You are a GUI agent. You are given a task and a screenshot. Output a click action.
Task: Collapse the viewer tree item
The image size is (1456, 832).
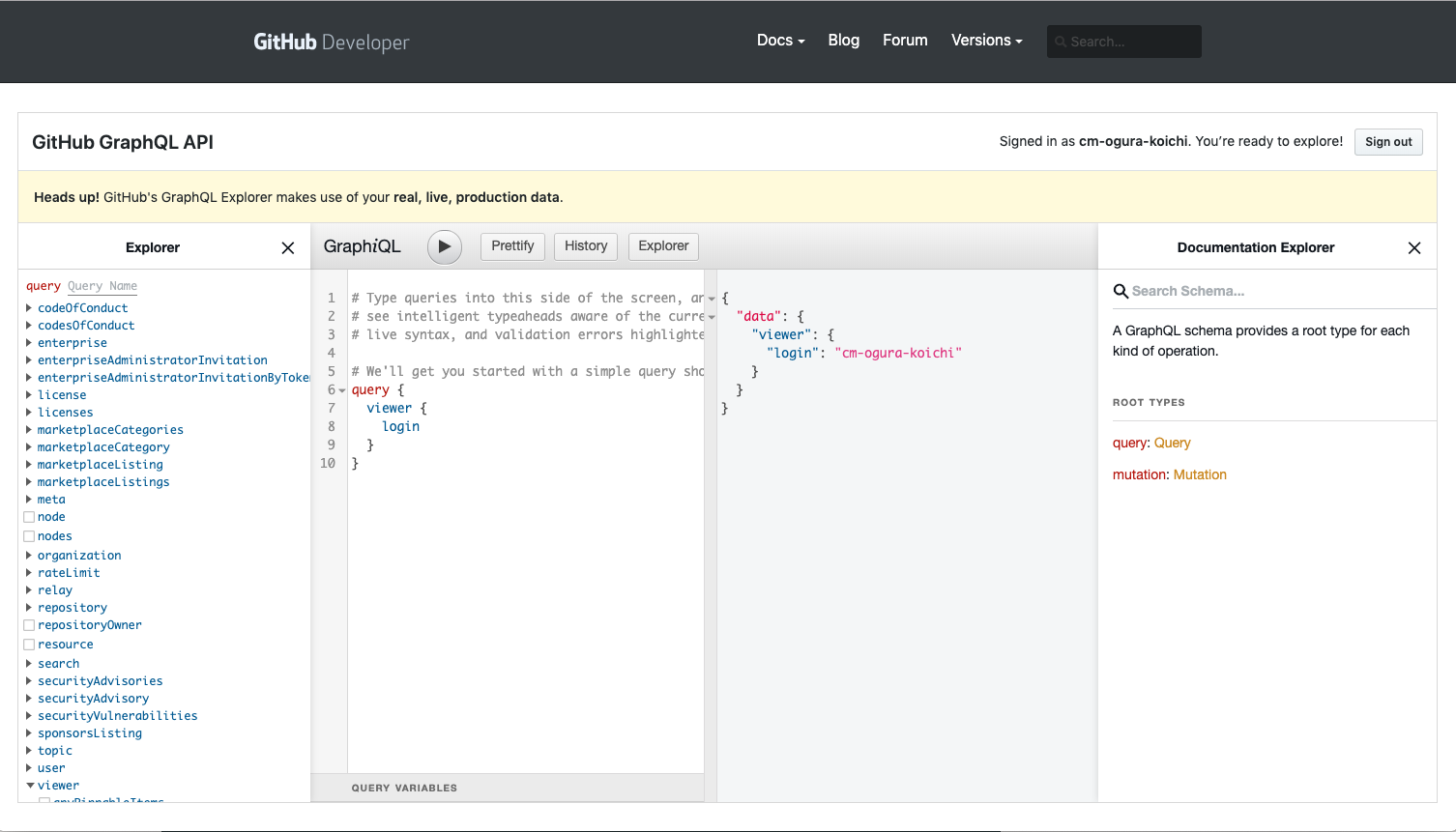(28, 785)
